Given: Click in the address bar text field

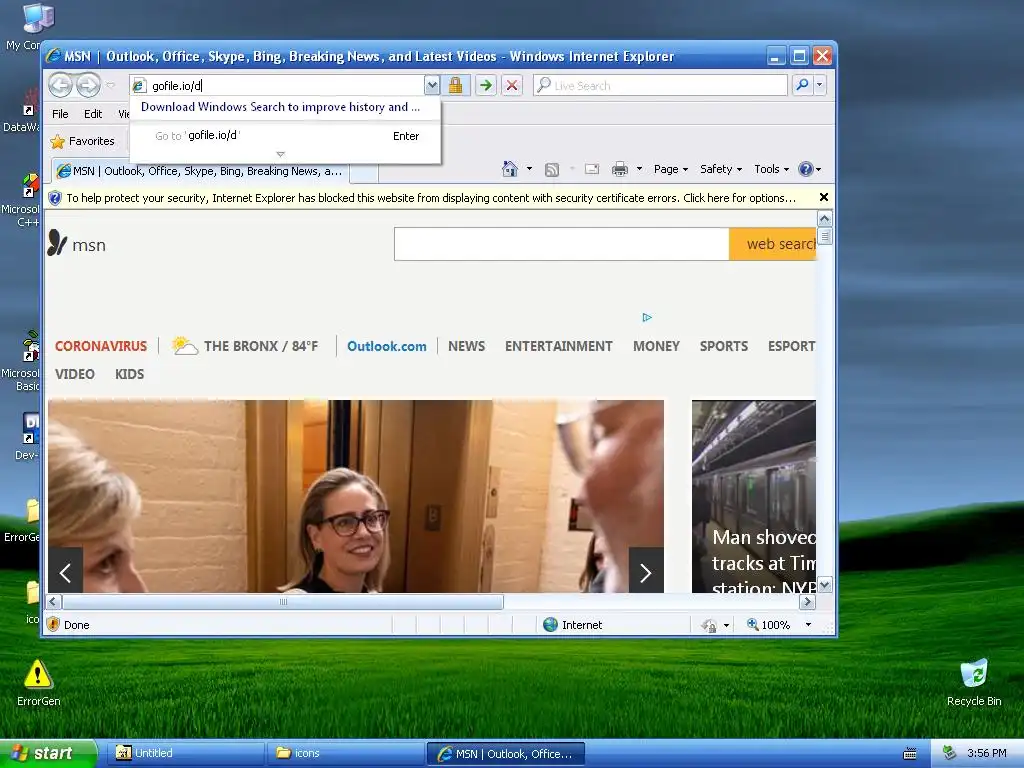Looking at the screenshot, I should pyautogui.click(x=278, y=86).
